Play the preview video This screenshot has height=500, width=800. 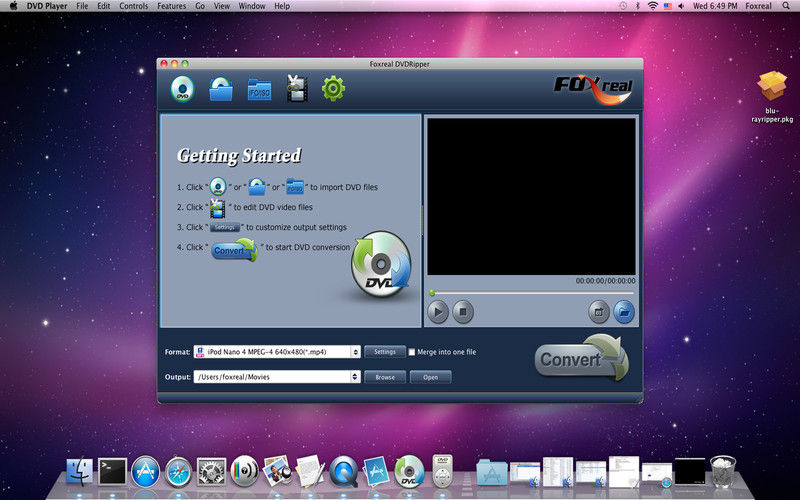[x=437, y=312]
